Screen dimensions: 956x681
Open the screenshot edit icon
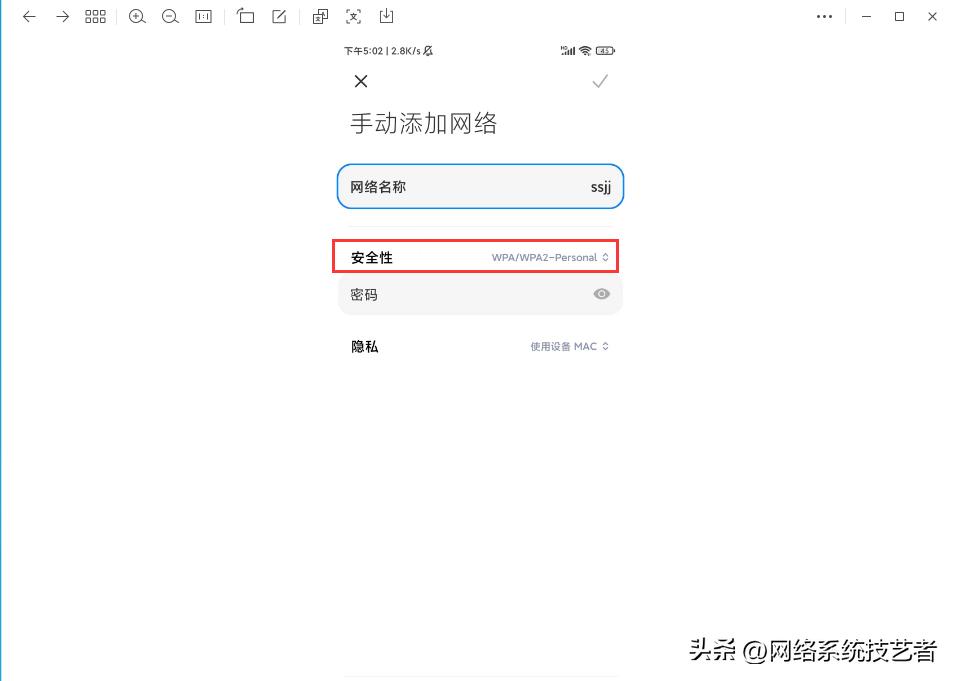pyautogui.click(x=278, y=16)
